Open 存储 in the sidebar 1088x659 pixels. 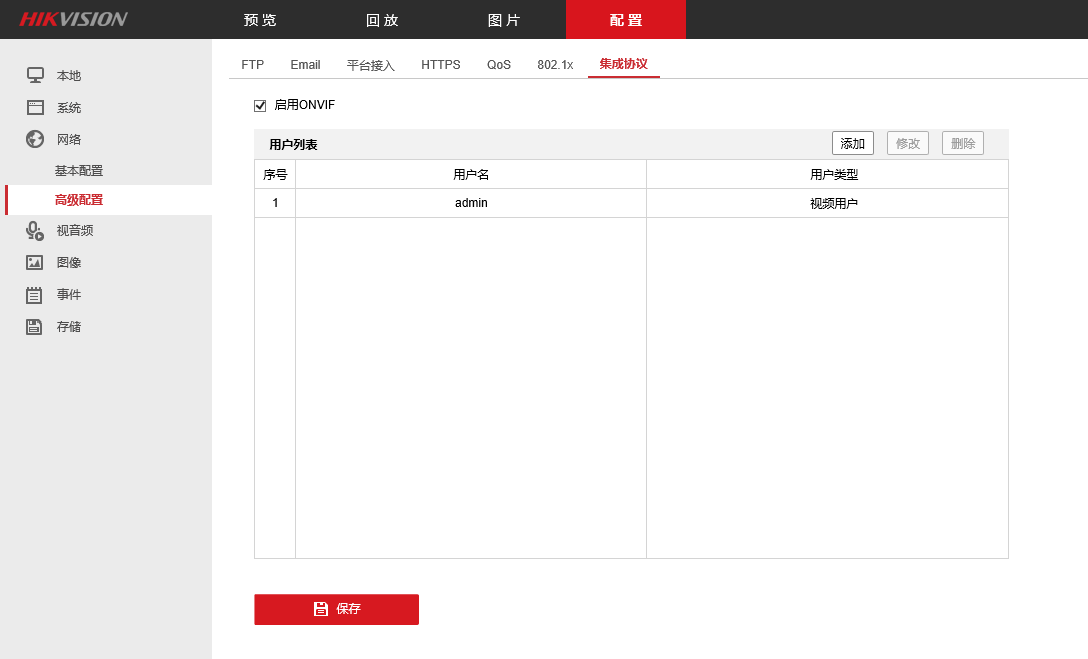click(x=69, y=327)
